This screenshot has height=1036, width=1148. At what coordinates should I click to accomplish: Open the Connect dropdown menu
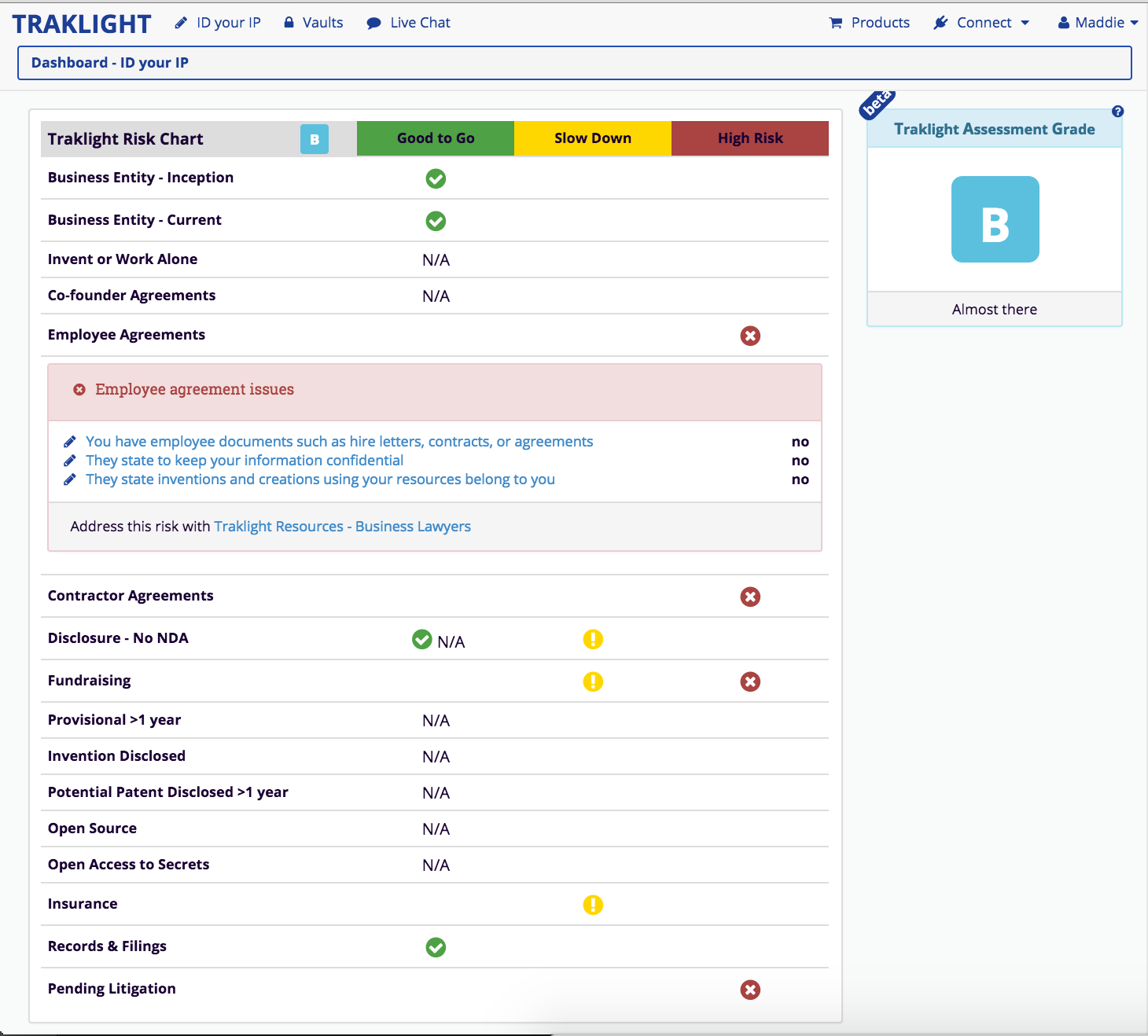[982, 23]
